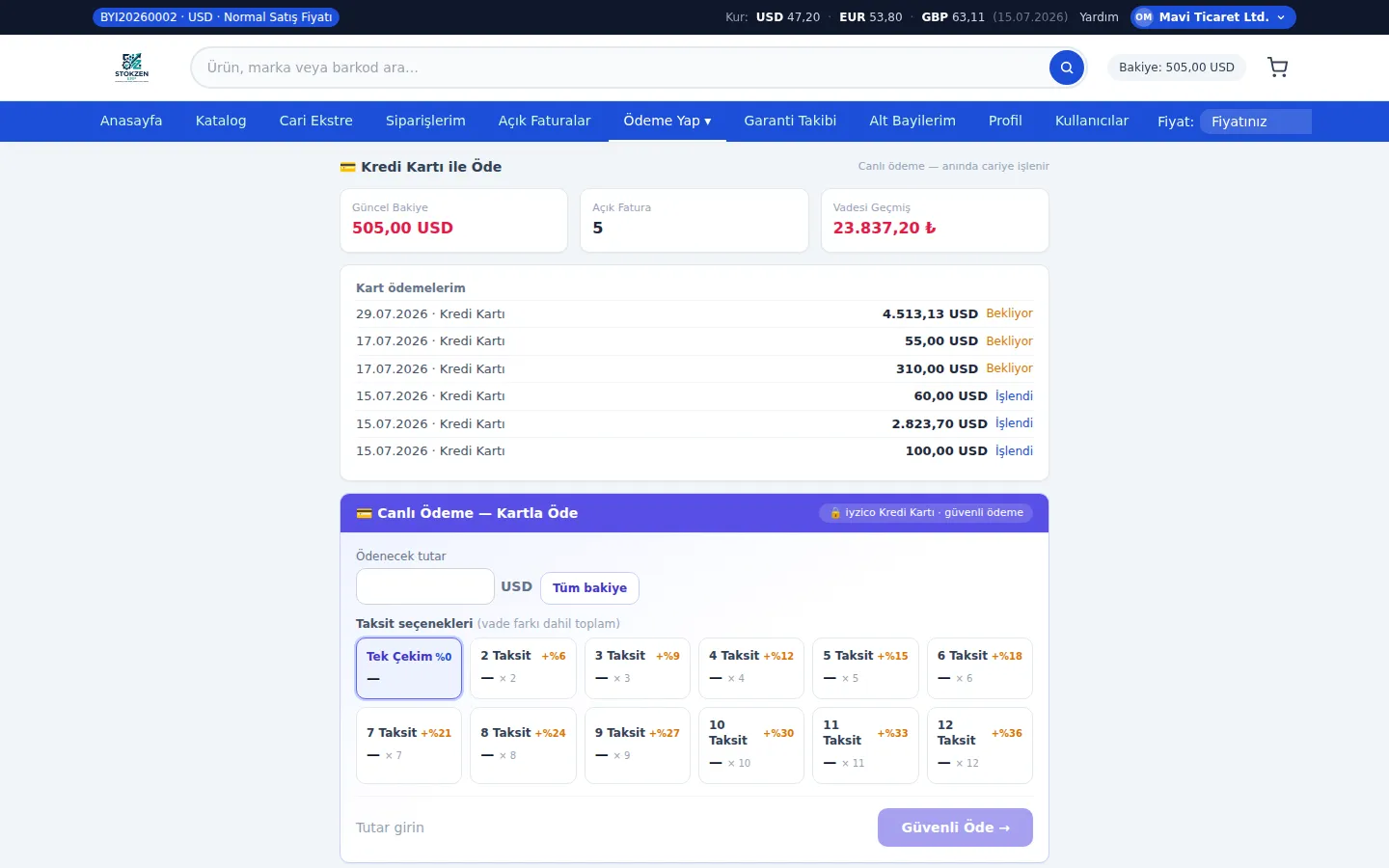Expand the Mavi Ticaret Ltd. account chevron
This screenshot has width=1389, height=868.
tap(1281, 17)
